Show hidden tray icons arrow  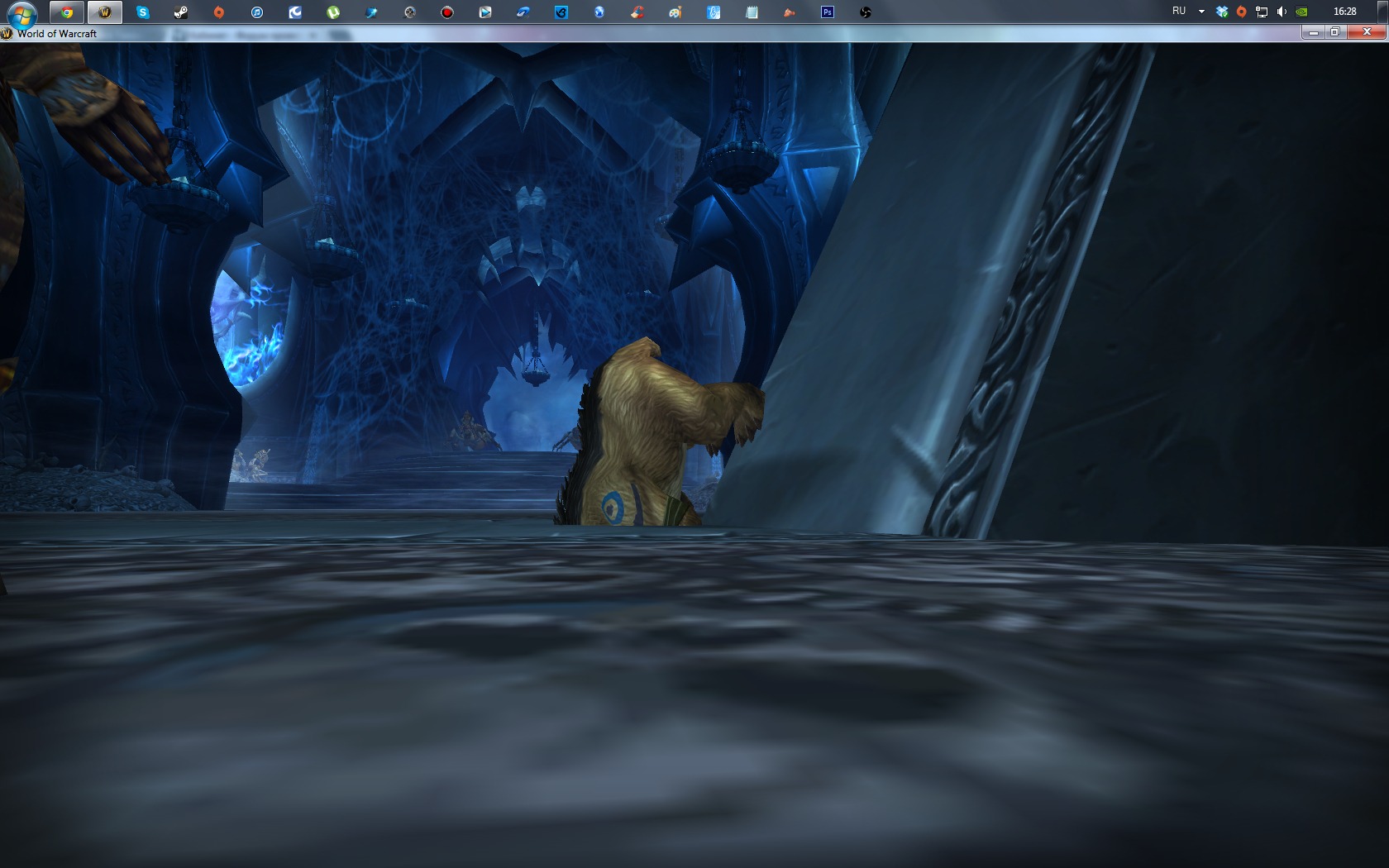1201,12
